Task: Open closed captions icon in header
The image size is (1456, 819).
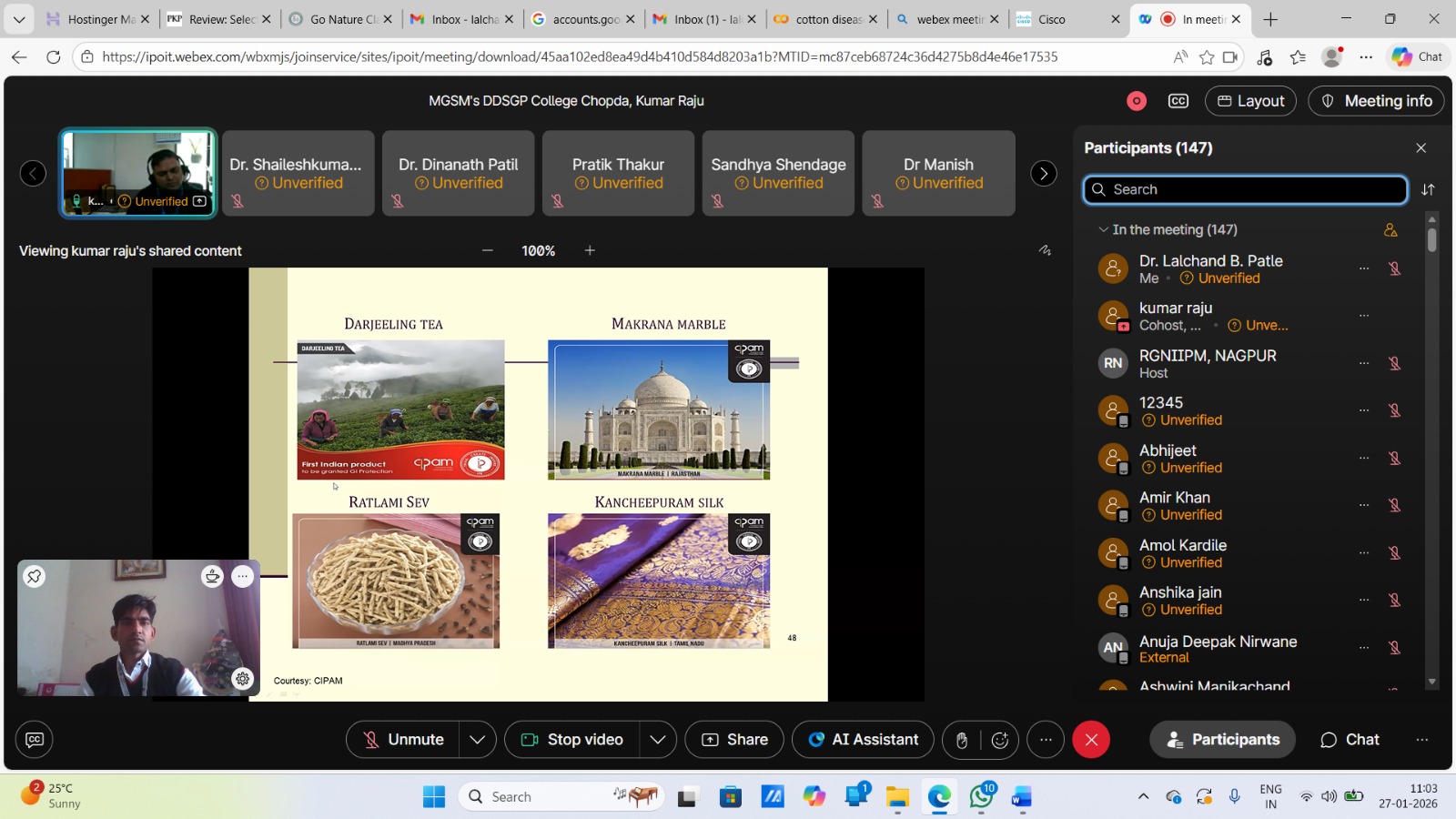Action: (x=1178, y=101)
